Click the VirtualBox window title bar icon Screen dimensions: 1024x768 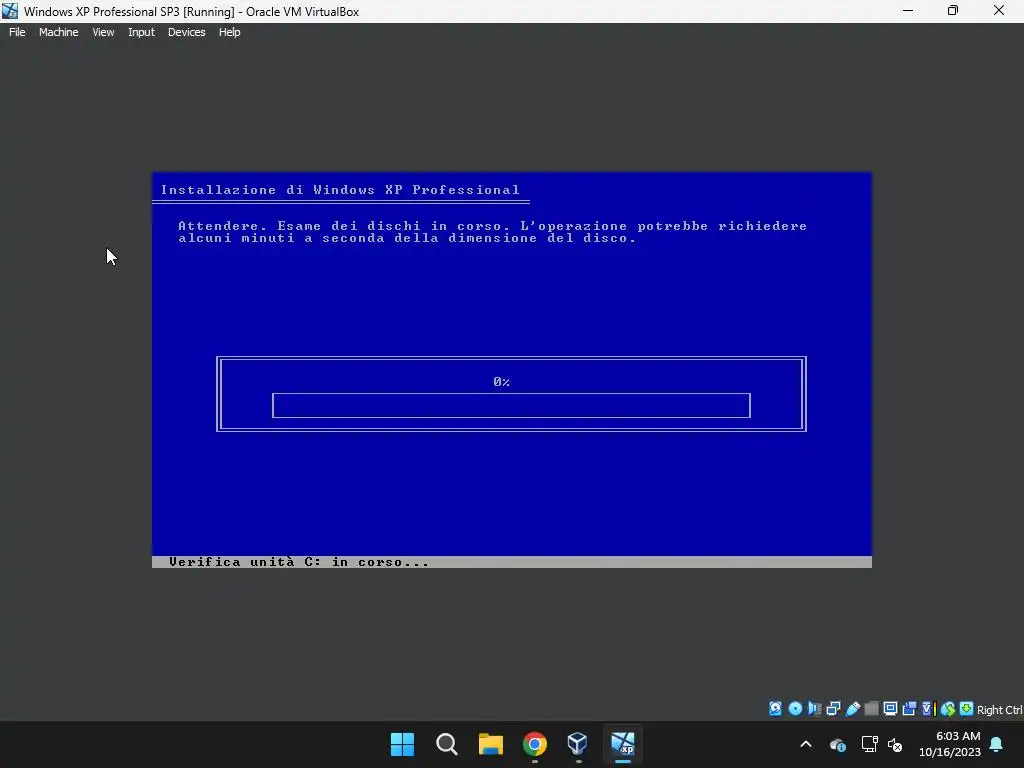click(10, 11)
